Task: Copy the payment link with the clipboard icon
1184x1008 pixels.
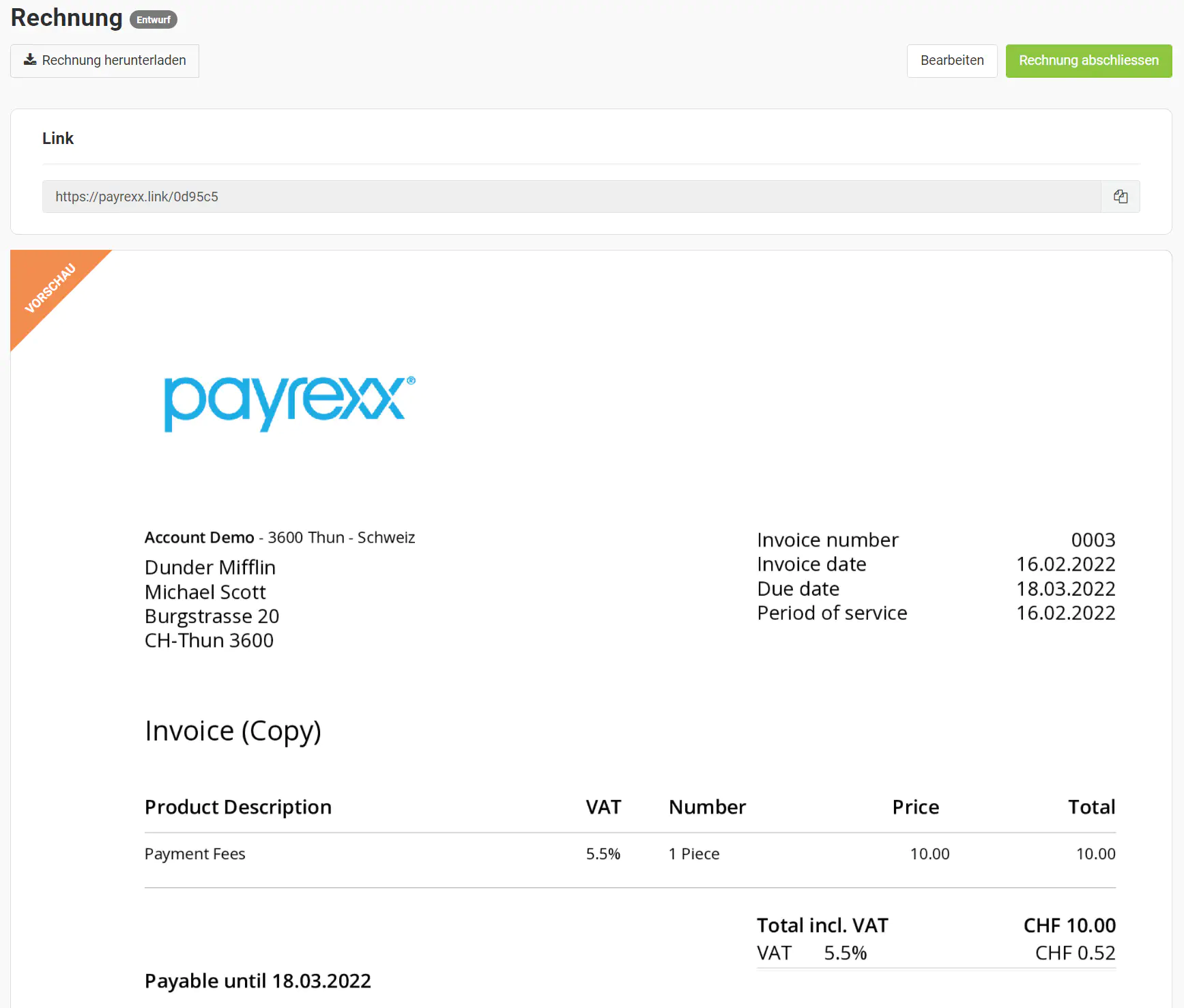Action: pos(1120,197)
